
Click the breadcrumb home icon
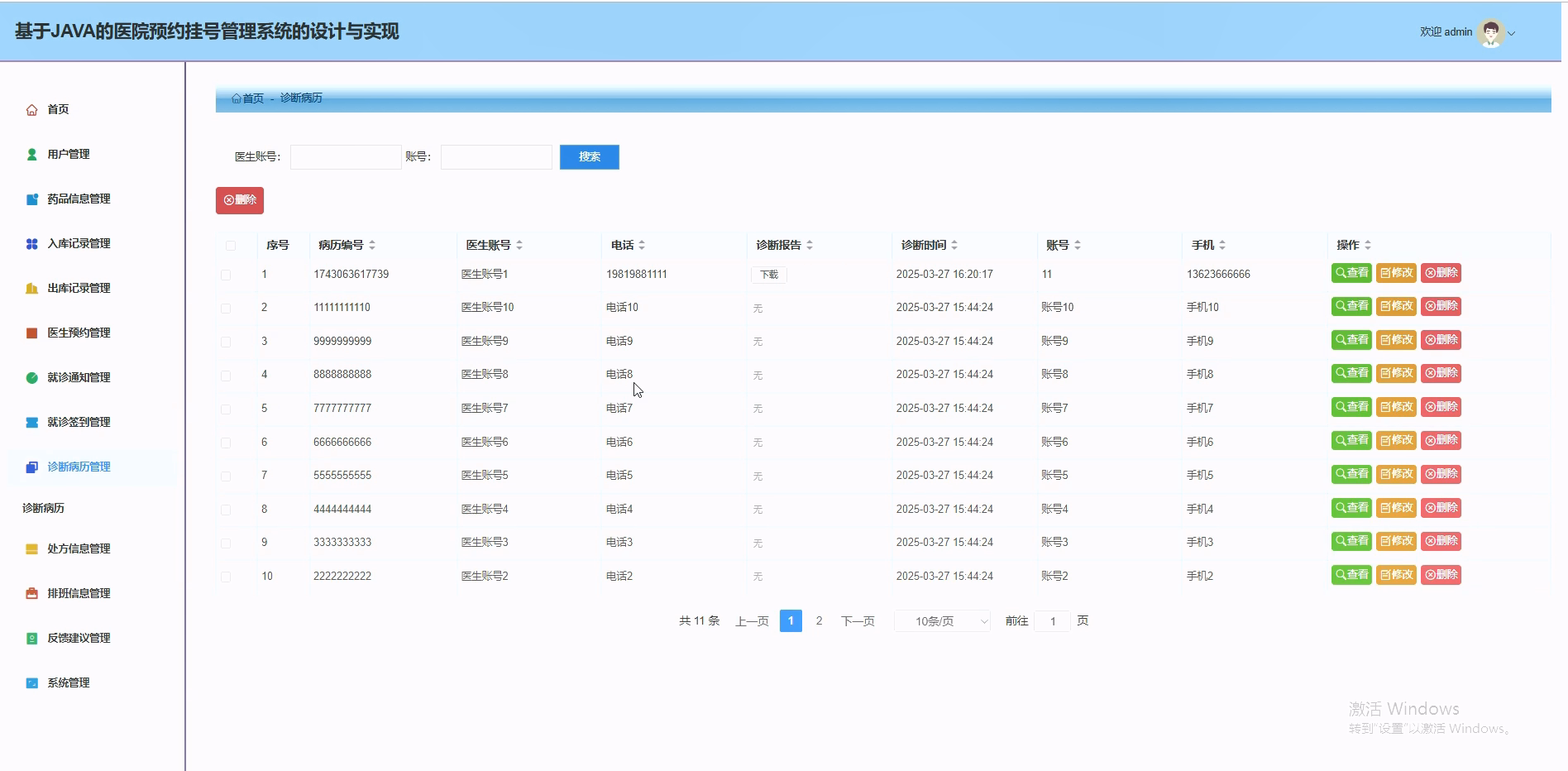pyautogui.click(x=237, y=98)
